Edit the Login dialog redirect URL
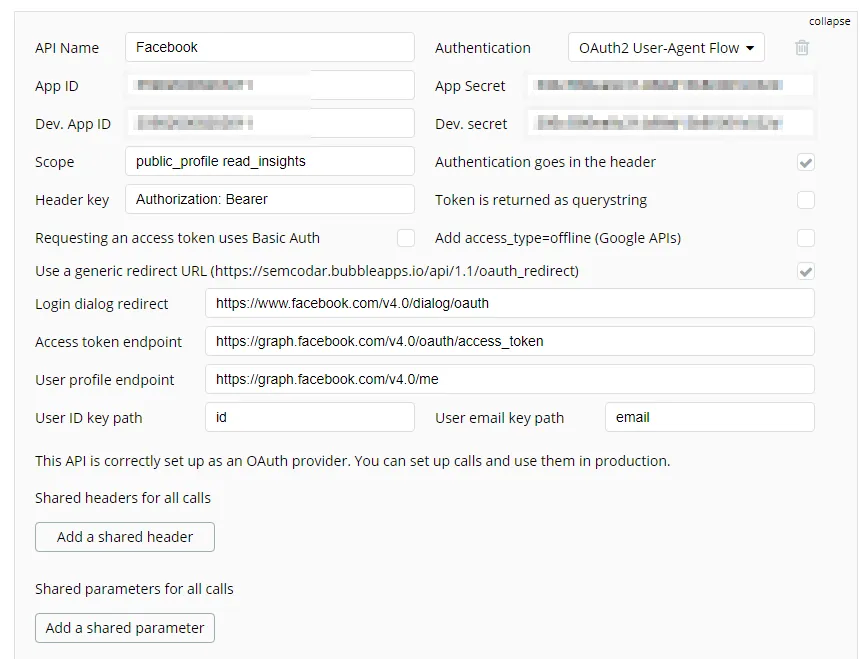Image resolution: width=865 pixels, height=659 pixels. coord(509,303)
